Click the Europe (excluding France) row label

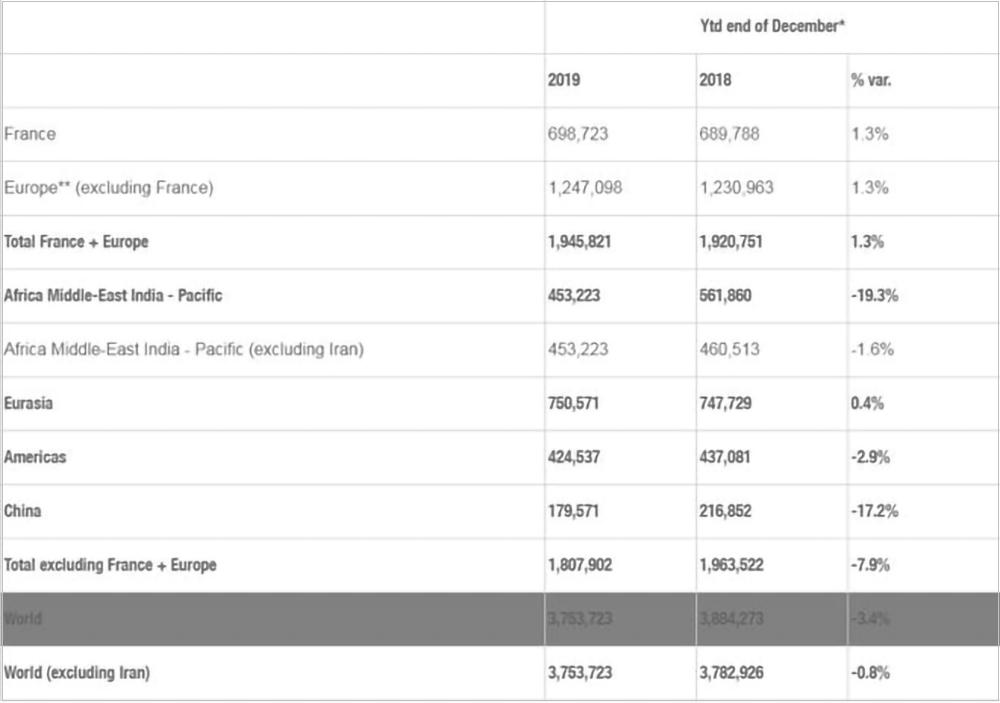click(x=109, y=188)
